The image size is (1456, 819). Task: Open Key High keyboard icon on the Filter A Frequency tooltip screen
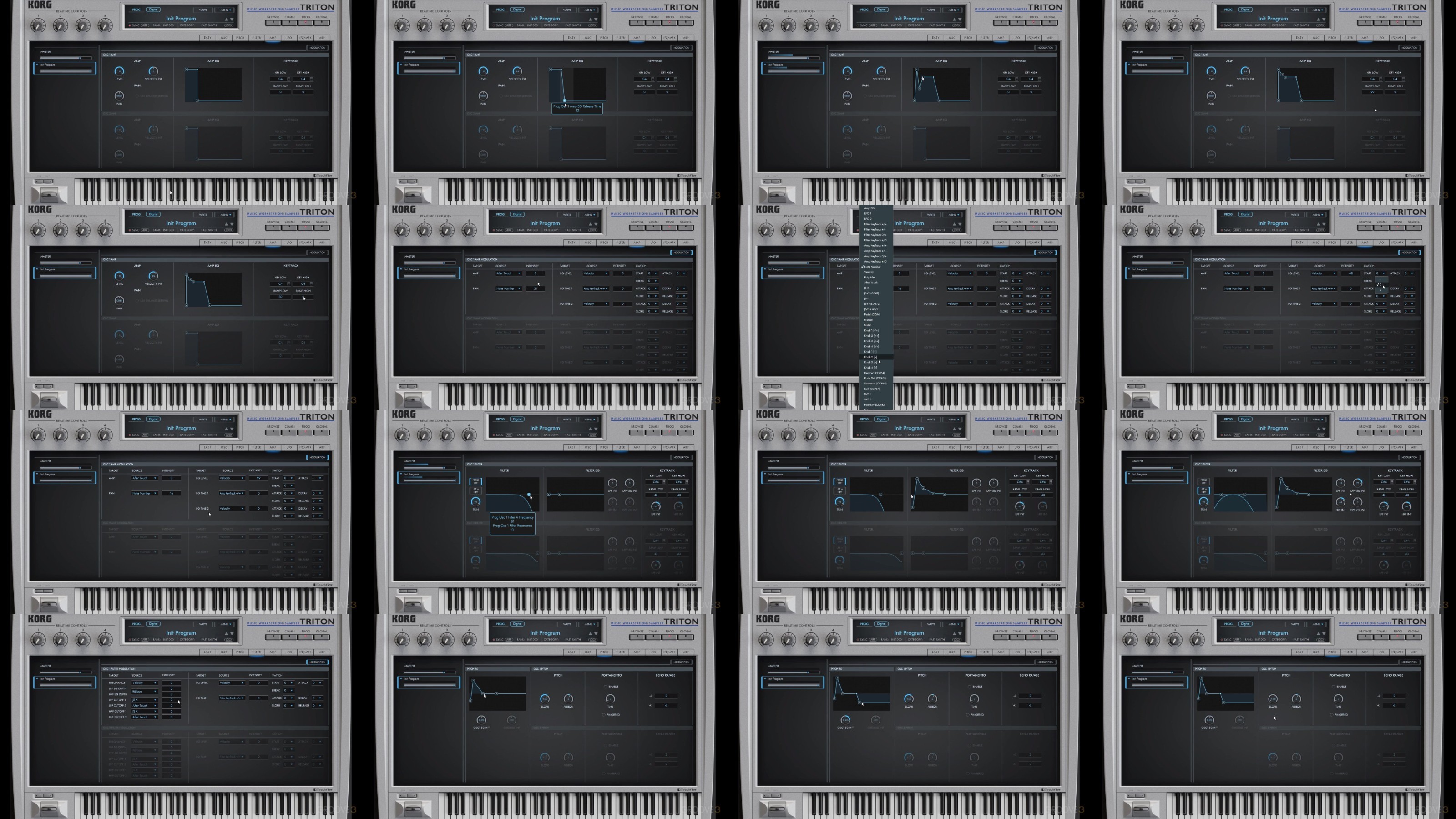pos(687,482)
